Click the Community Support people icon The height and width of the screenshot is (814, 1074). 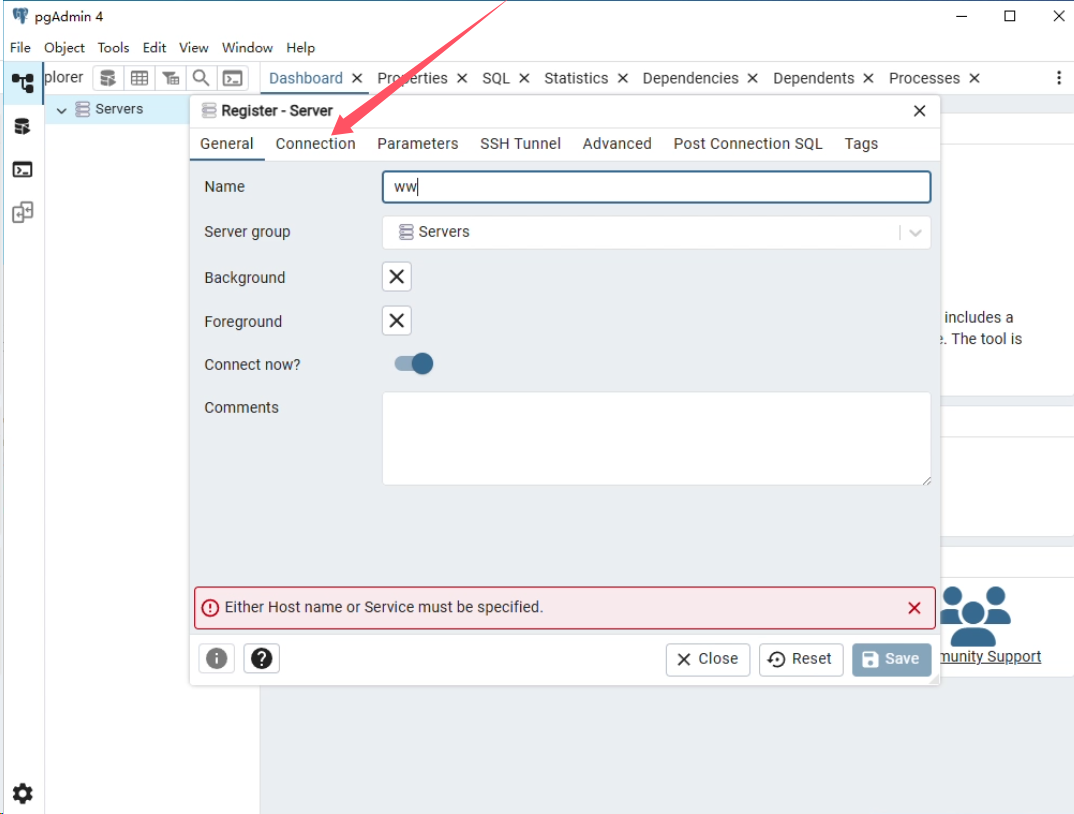tap(974, 616)
